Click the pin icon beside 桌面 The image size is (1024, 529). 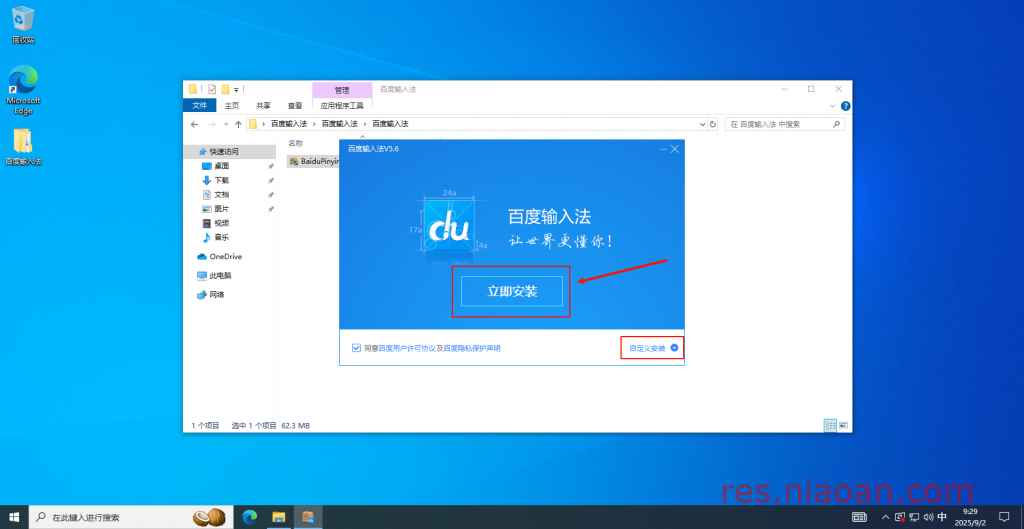coord(271,166)
